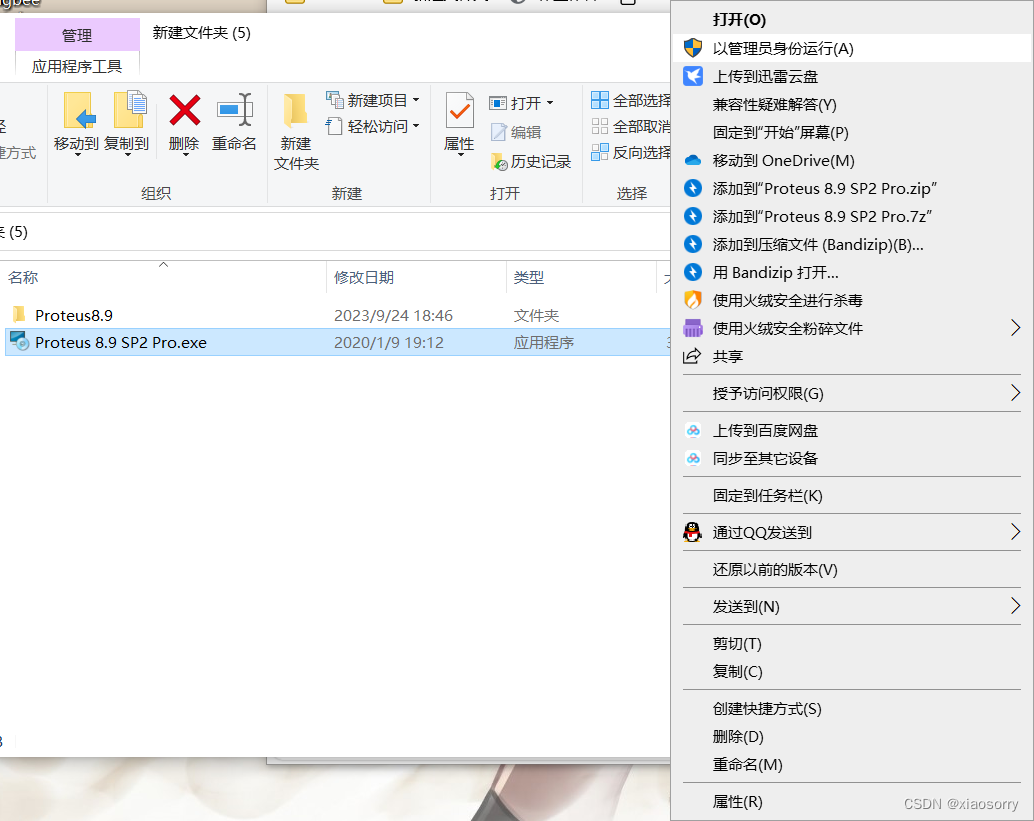Open the Application Tools tab
1034x821 pixels.
click(77, 67)
